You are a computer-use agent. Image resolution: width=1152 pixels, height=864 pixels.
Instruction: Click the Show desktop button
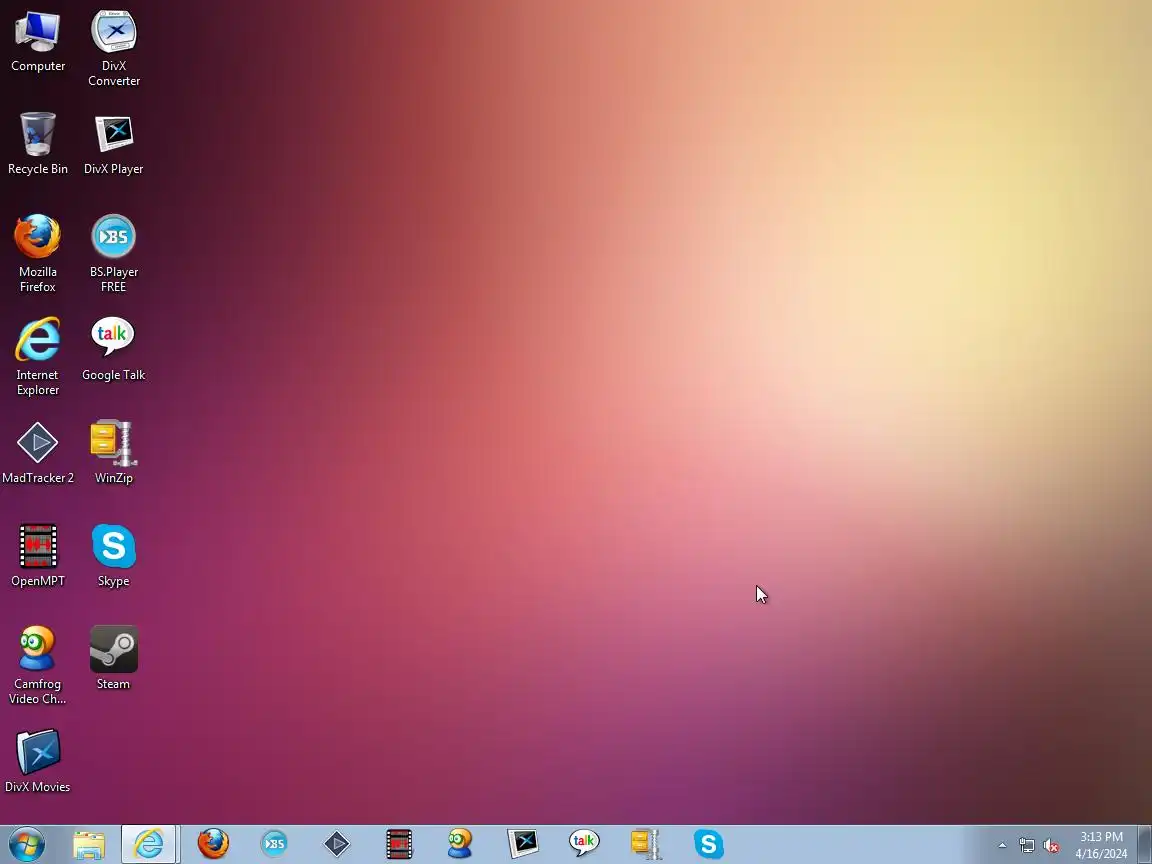pos(1145,844)
